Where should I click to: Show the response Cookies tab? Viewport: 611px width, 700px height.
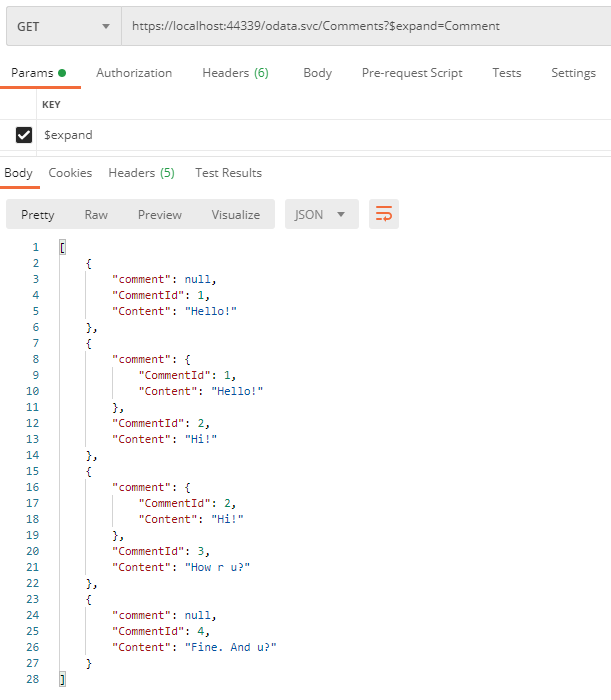click(x=70, y=173)
